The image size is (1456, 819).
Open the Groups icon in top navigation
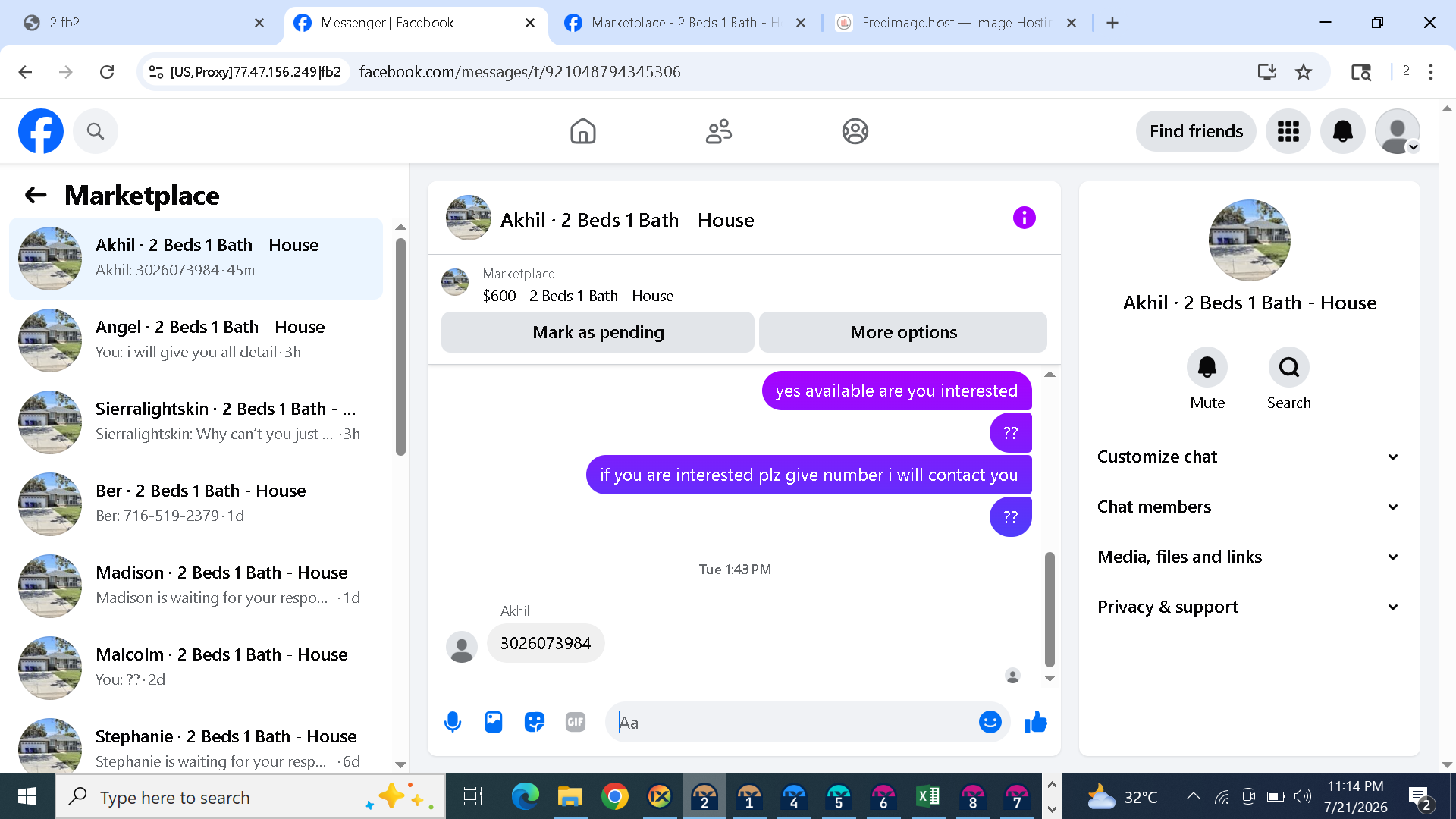(855, 131)
